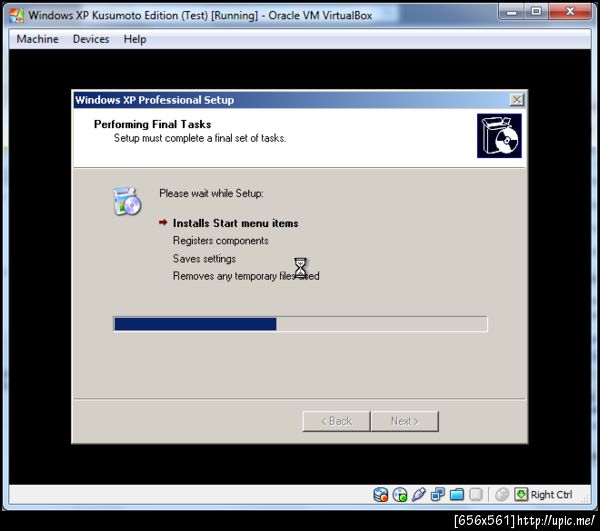The width and height of the screenshot is (600, 531).
Task: Open the USB devices status icon
Action: [419, 494]
